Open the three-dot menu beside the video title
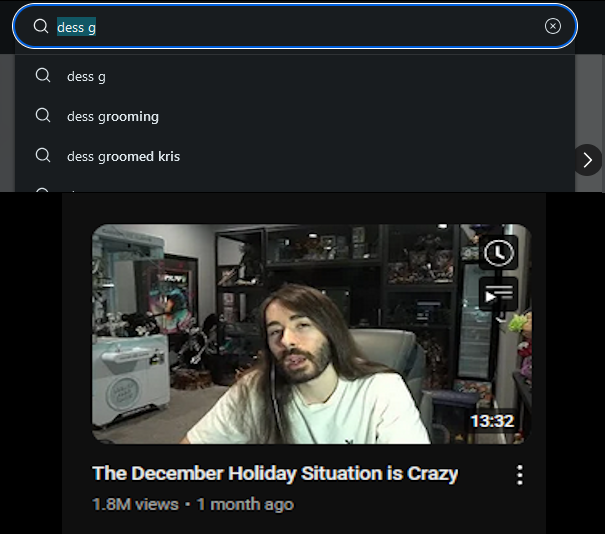The height and width of the screenshot is (534, 605). pos(520,475)
